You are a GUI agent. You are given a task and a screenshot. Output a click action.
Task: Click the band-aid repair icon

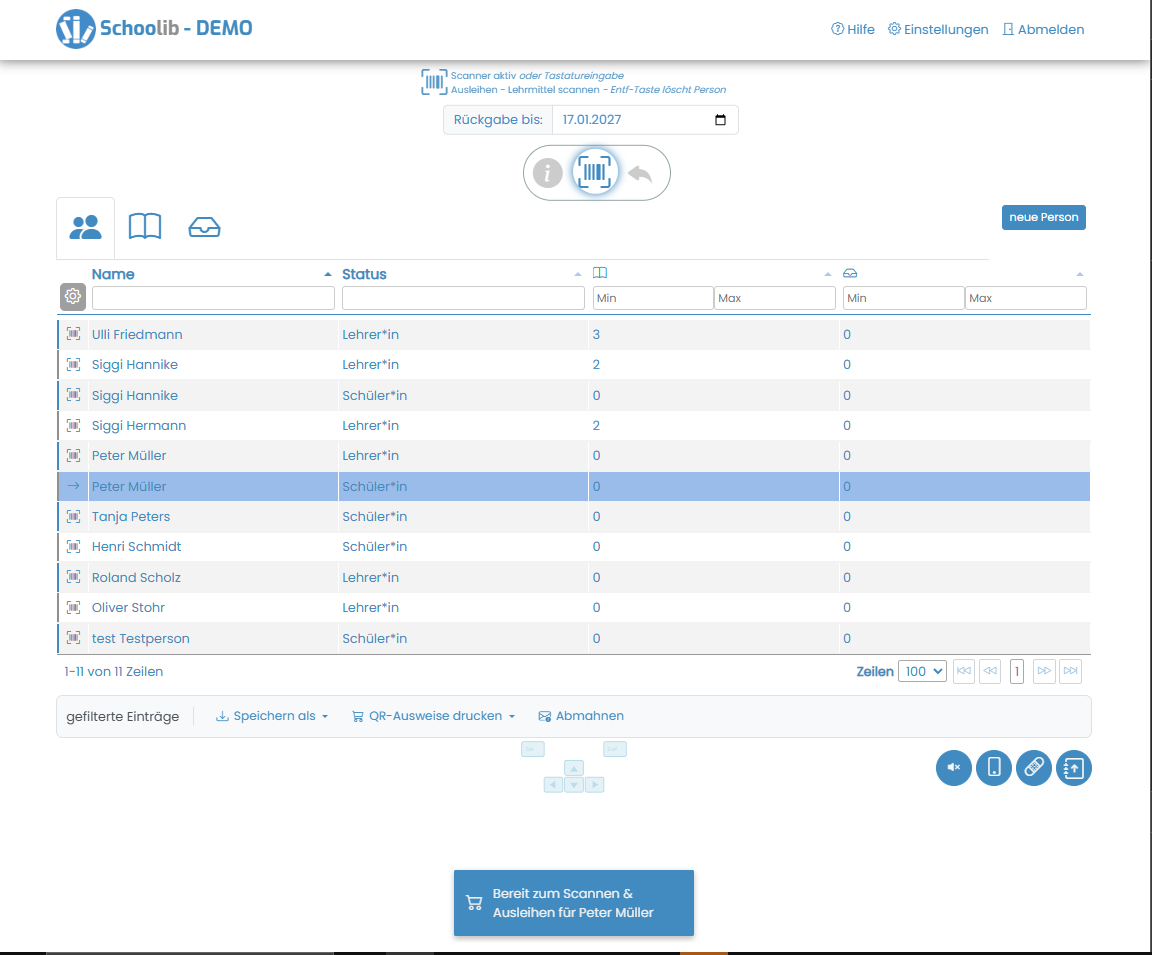[x=1033, y=768]
